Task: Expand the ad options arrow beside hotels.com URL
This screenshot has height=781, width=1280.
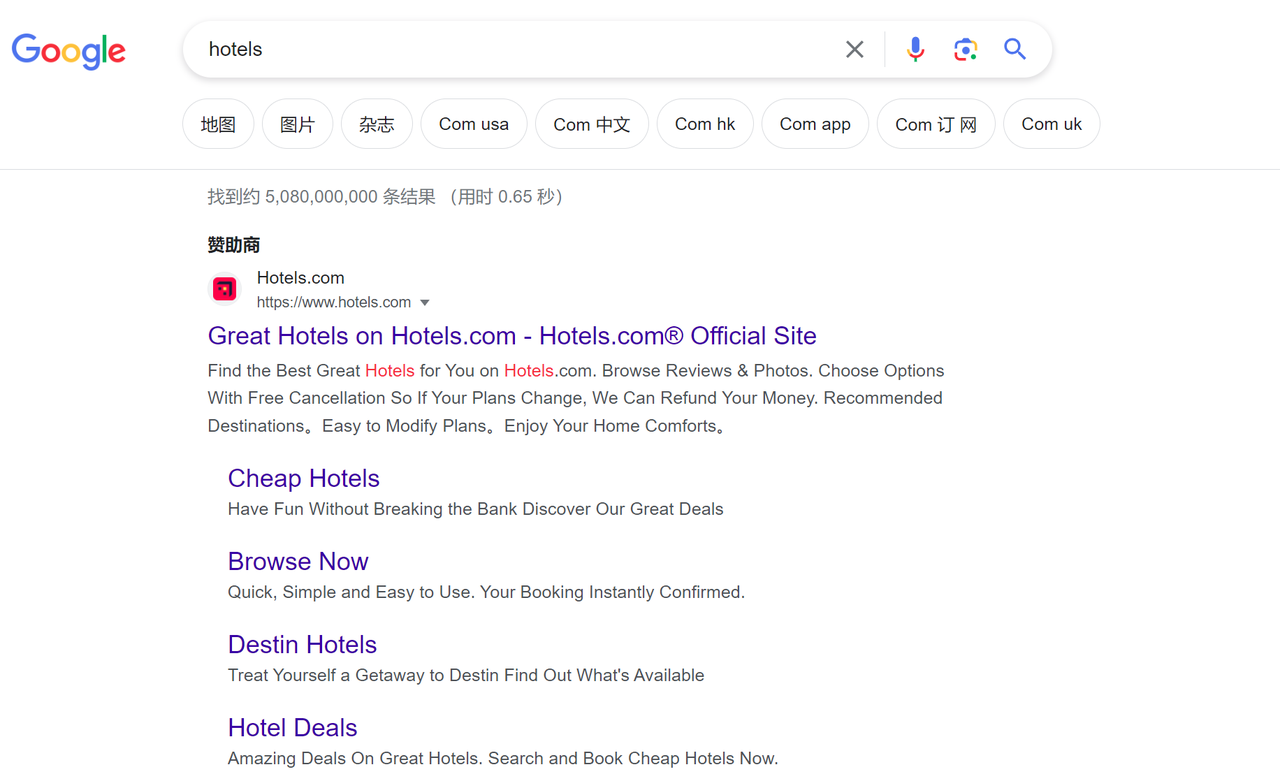Action: pyautogui.click(x=425, y=301)
